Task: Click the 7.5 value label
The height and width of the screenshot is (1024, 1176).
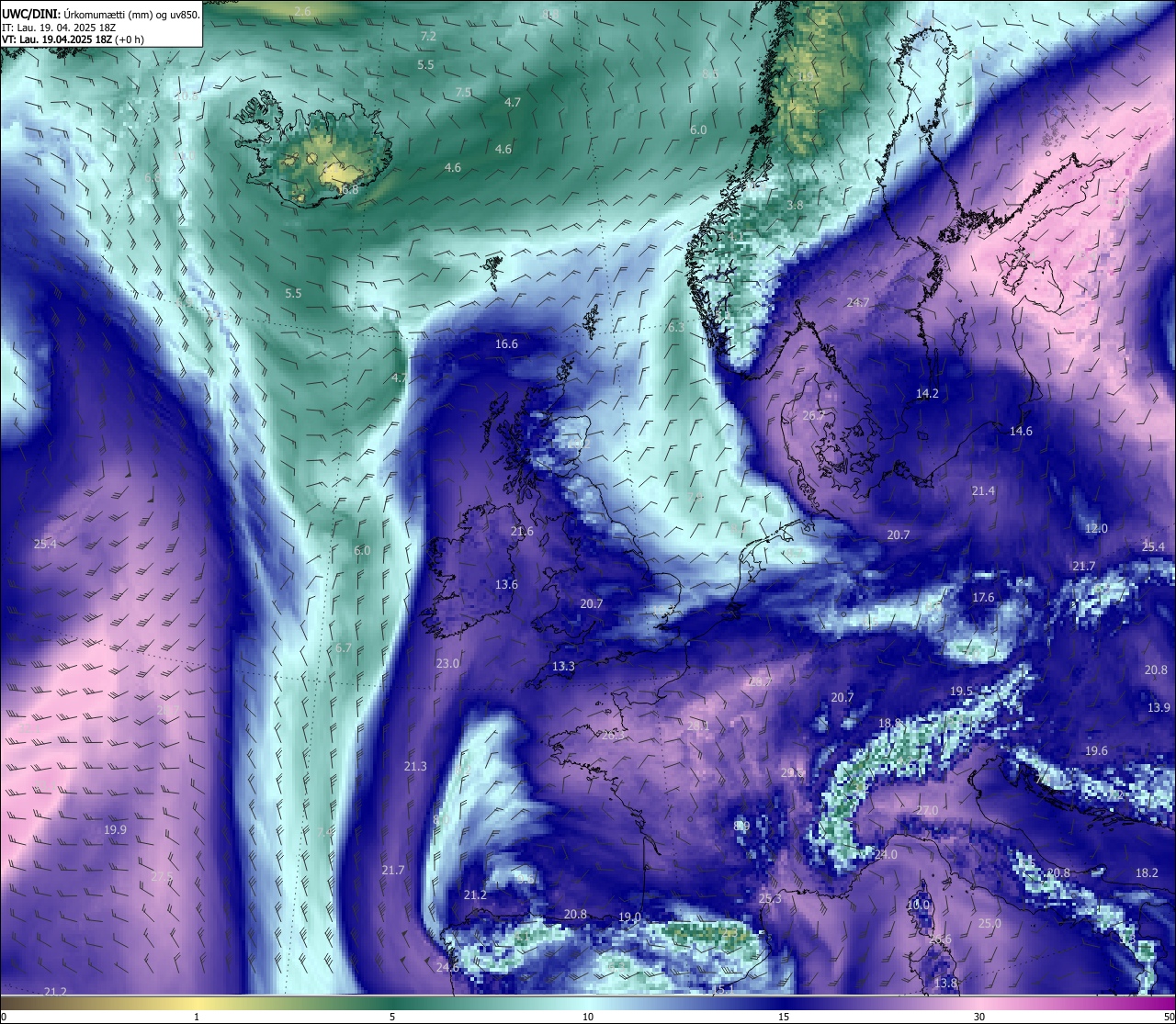Action: pyautogui.click(x=463, y=92)
